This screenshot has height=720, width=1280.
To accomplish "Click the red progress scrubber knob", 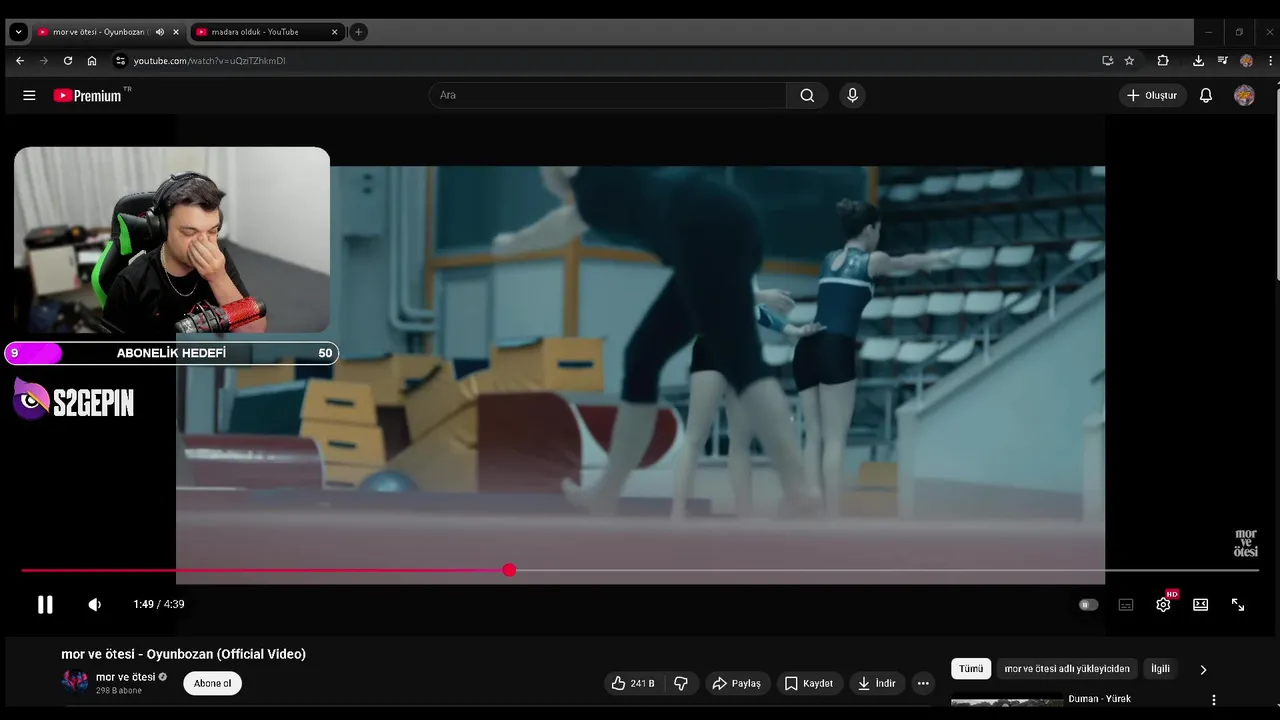I will [509, 570].
